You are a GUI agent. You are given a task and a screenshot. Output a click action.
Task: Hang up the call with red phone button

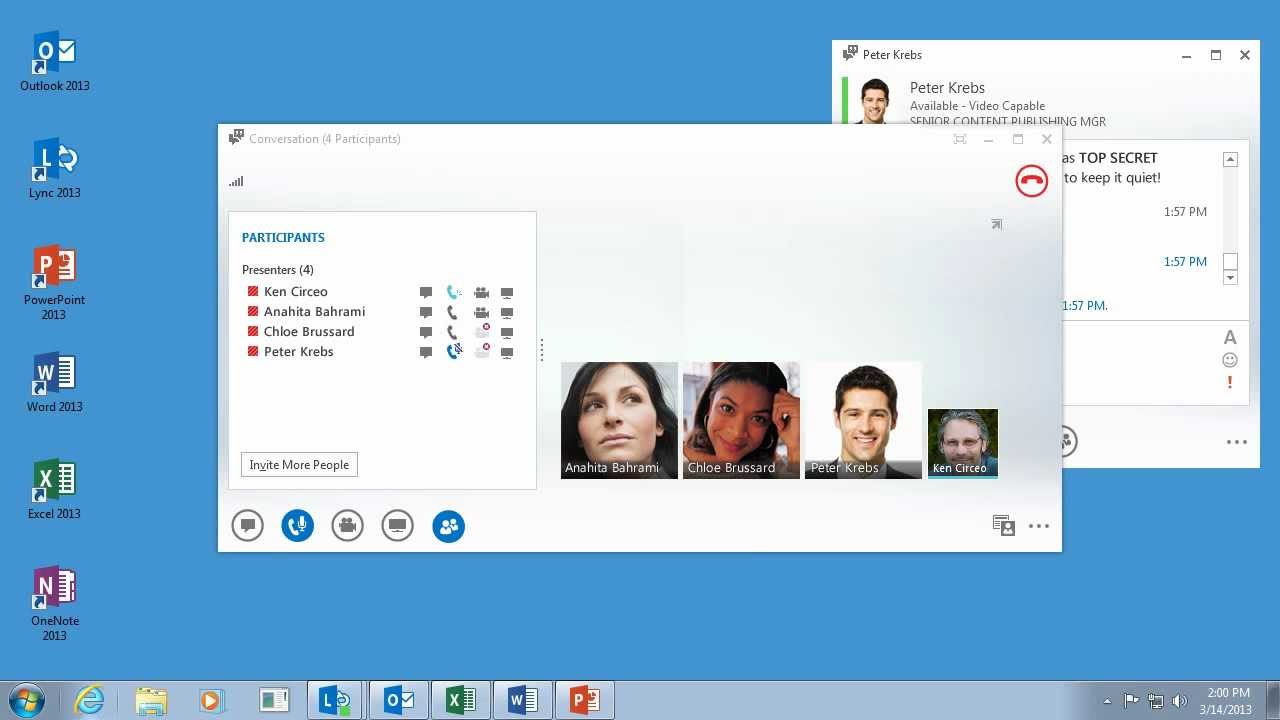click(x=1031, y=181)
